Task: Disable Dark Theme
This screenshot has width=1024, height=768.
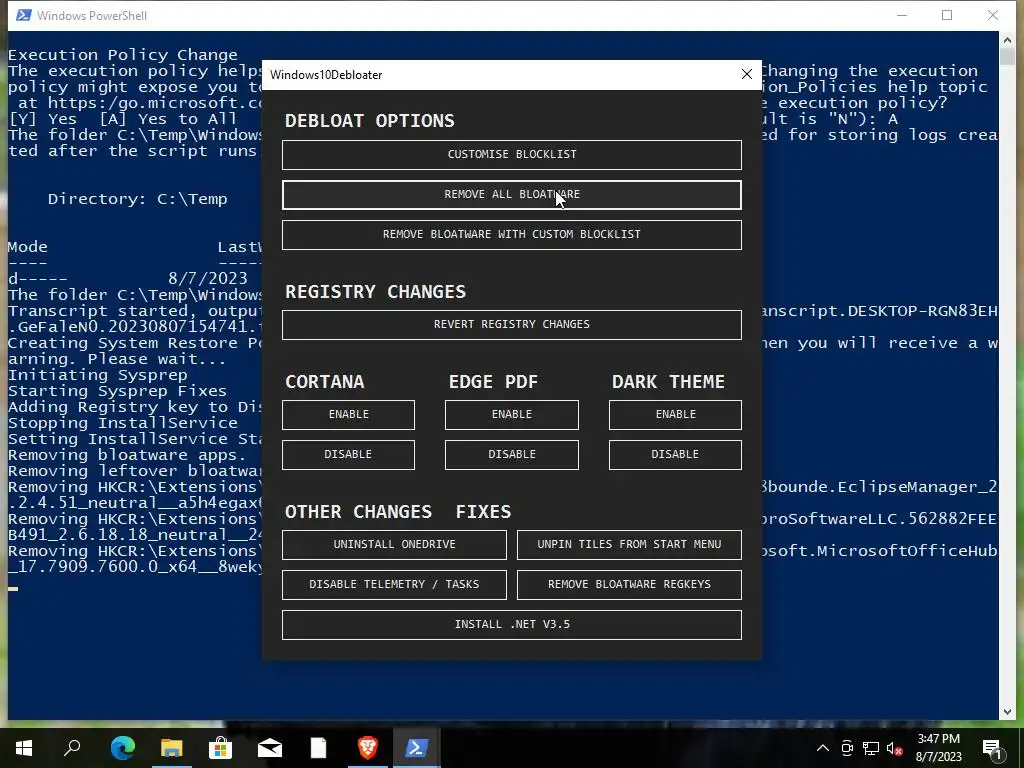Action: click(675, 455)
